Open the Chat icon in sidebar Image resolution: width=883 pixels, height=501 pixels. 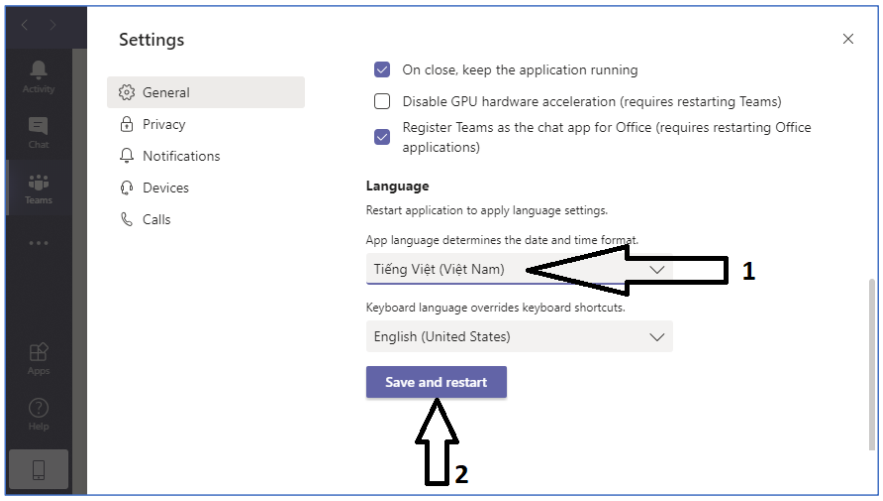coord(38,130)
